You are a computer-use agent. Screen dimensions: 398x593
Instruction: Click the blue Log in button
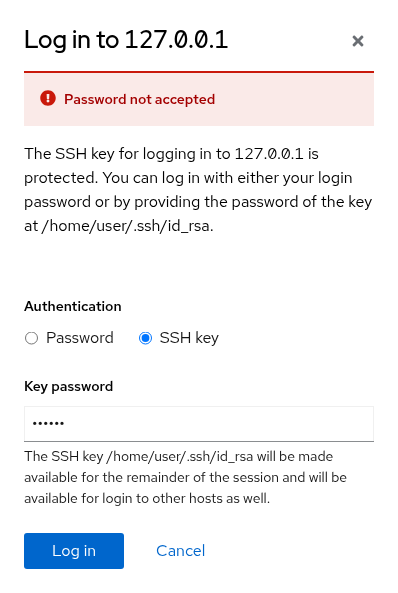(x=74, y=551)
